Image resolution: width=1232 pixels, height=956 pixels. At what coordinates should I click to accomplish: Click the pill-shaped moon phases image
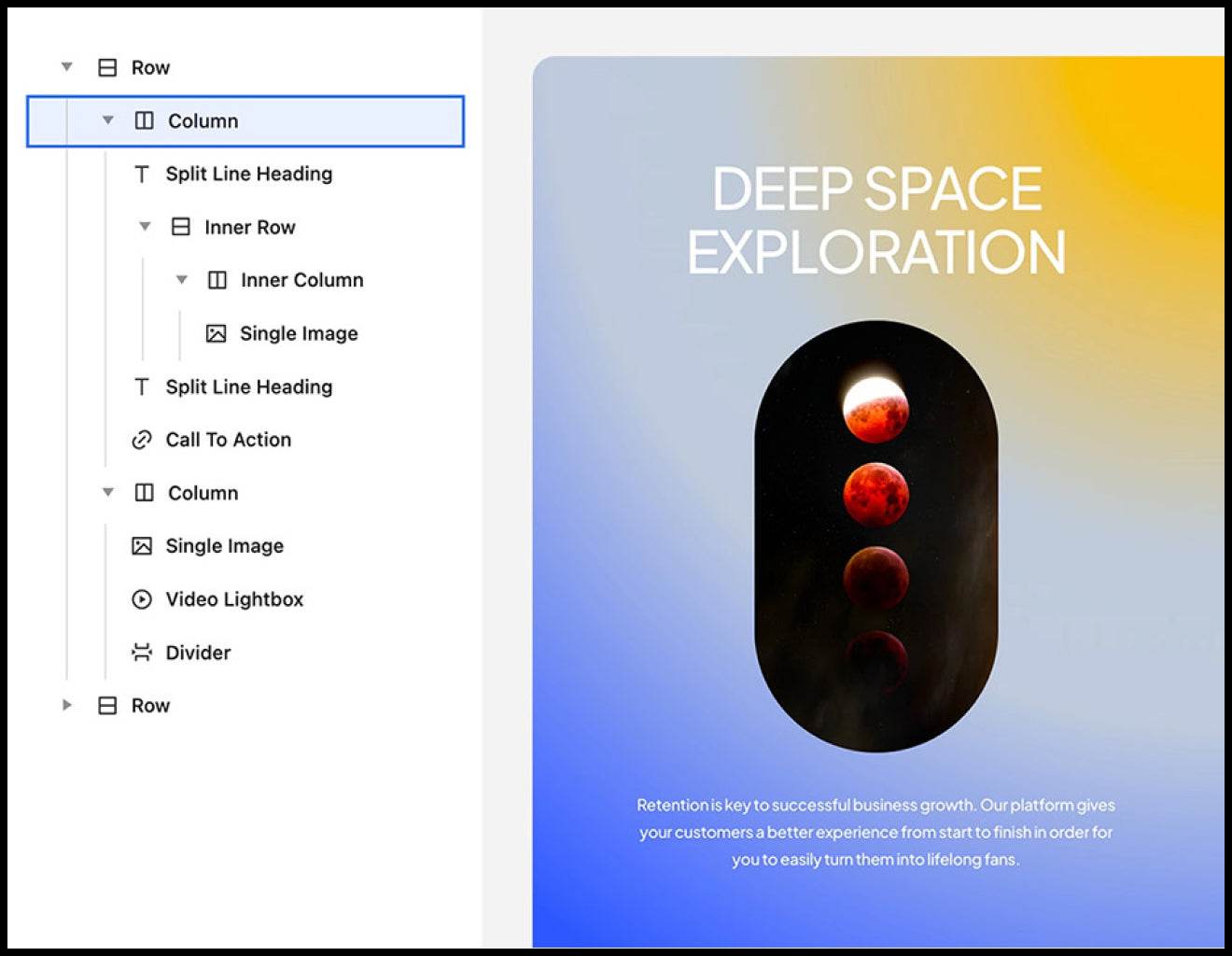[x=875, y=537]
